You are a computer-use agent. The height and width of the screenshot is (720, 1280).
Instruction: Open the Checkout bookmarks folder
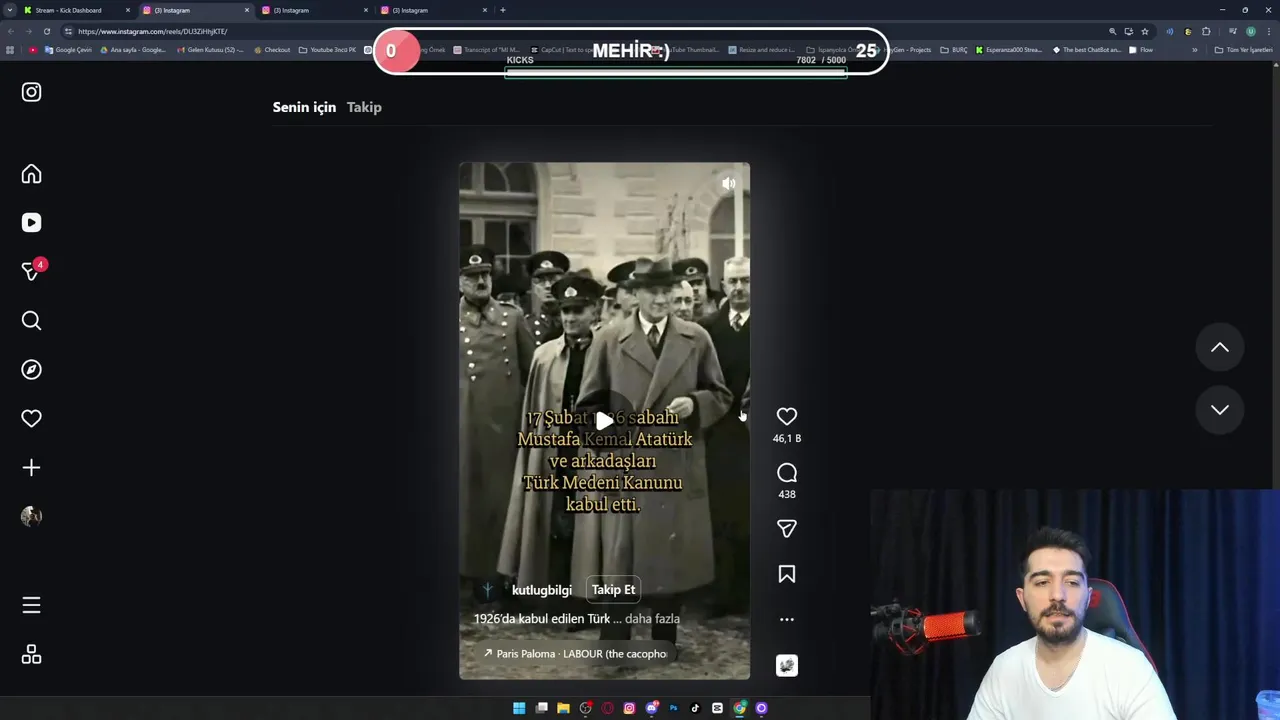point(271,50)
